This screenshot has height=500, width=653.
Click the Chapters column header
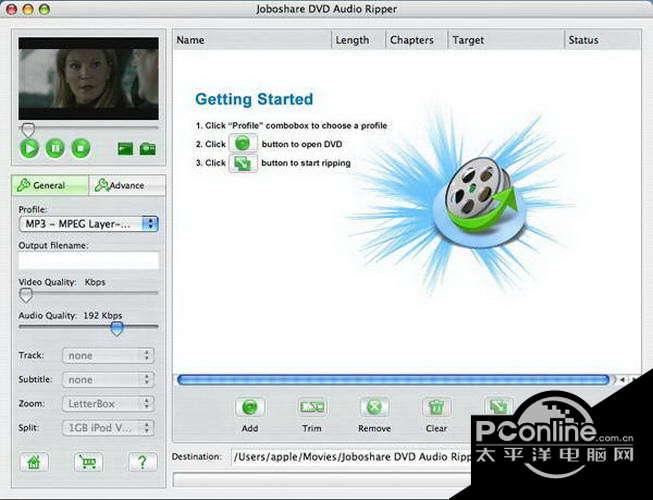417,40
